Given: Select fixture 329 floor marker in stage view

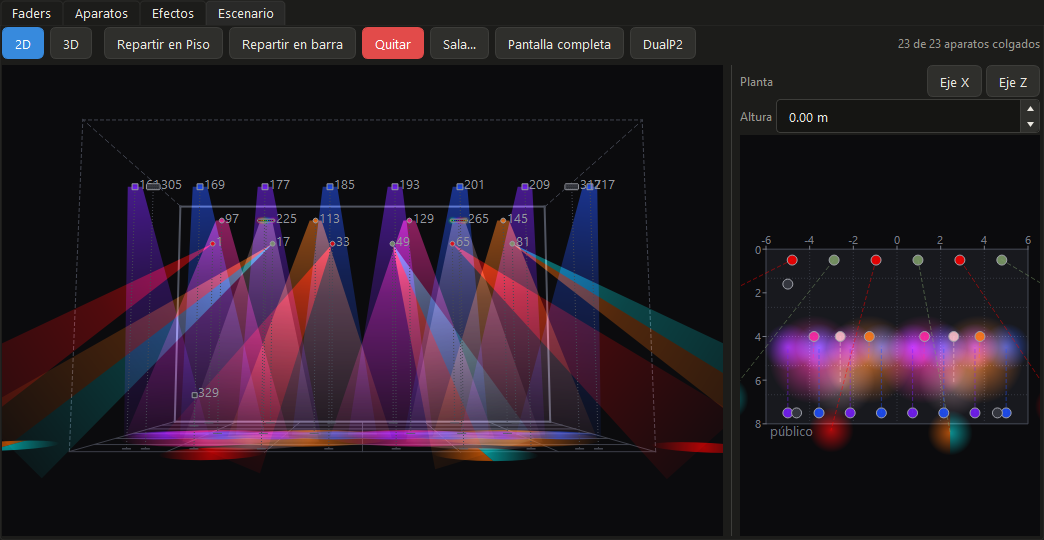Looking at the screenshot, I should pos(194,395).
